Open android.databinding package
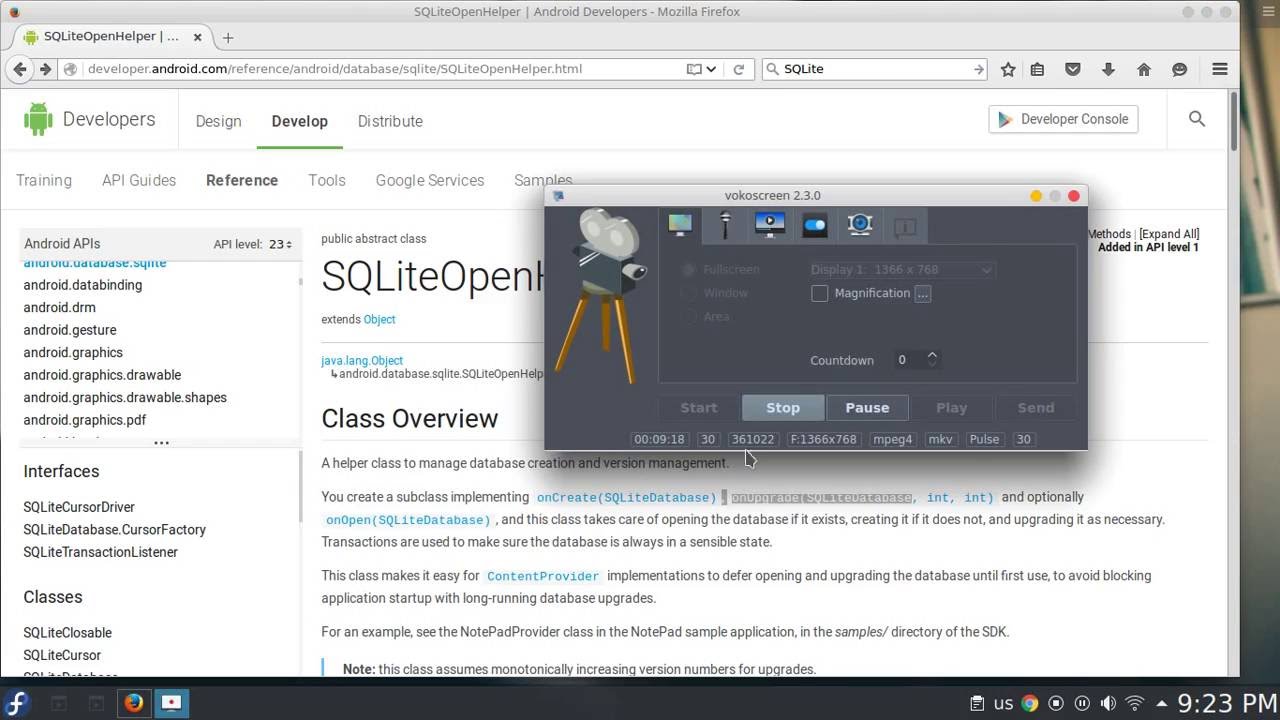This screenshot has height=720, width=1280. [83, 285]
